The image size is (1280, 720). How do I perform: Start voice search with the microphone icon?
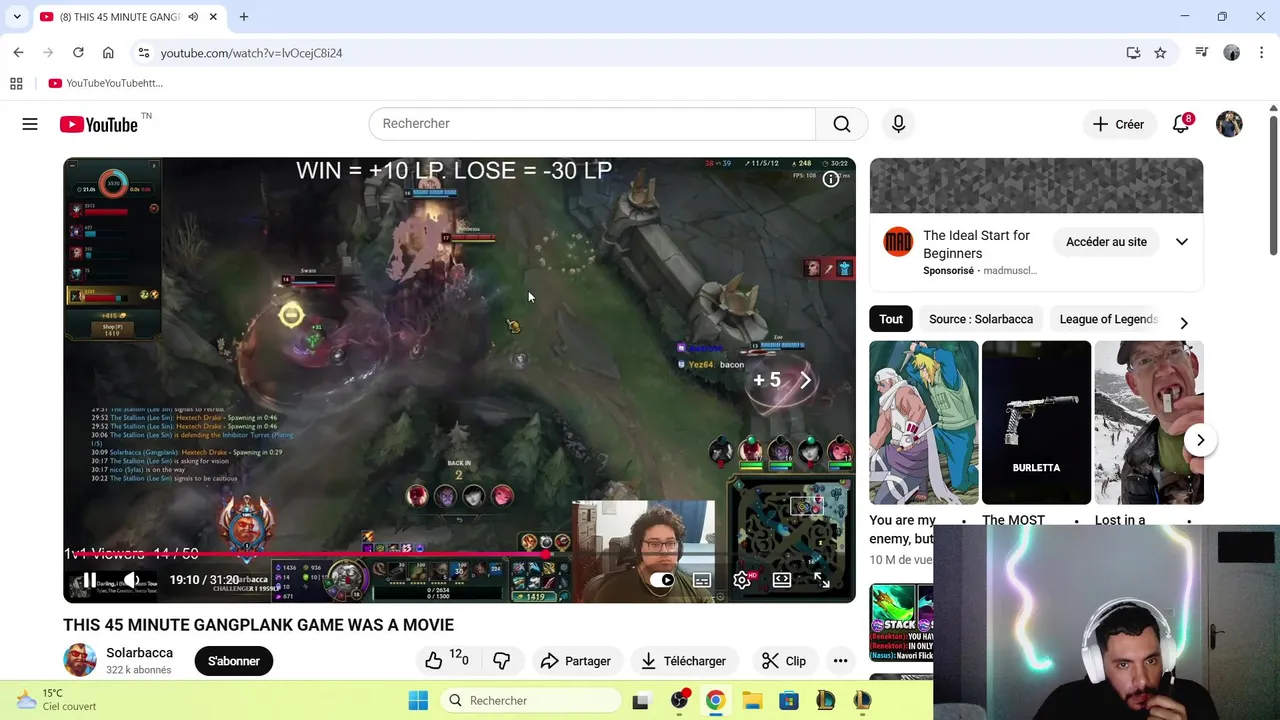pos(898,124)
